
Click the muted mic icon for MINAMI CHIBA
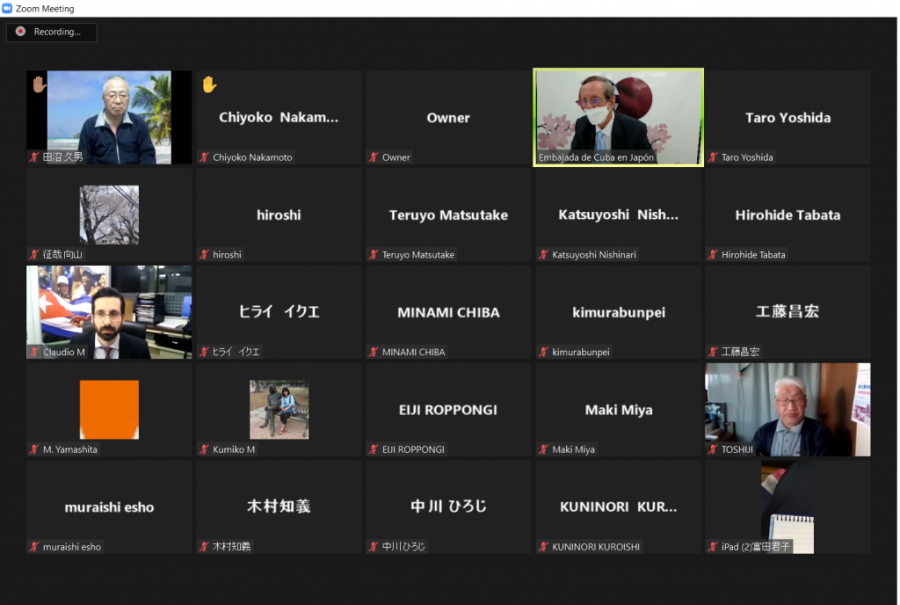pos(374,352)
